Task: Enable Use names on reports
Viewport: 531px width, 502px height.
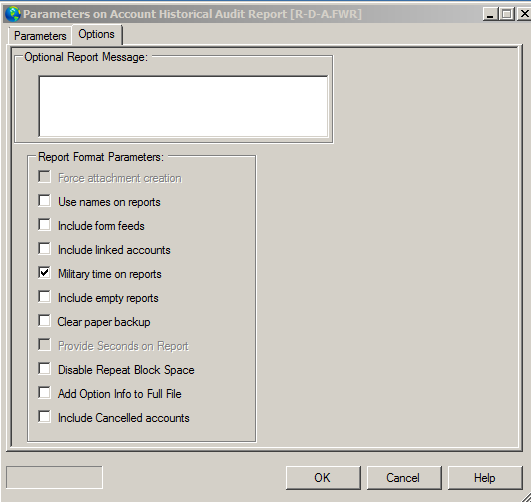Action: click(x=44, y=201)
